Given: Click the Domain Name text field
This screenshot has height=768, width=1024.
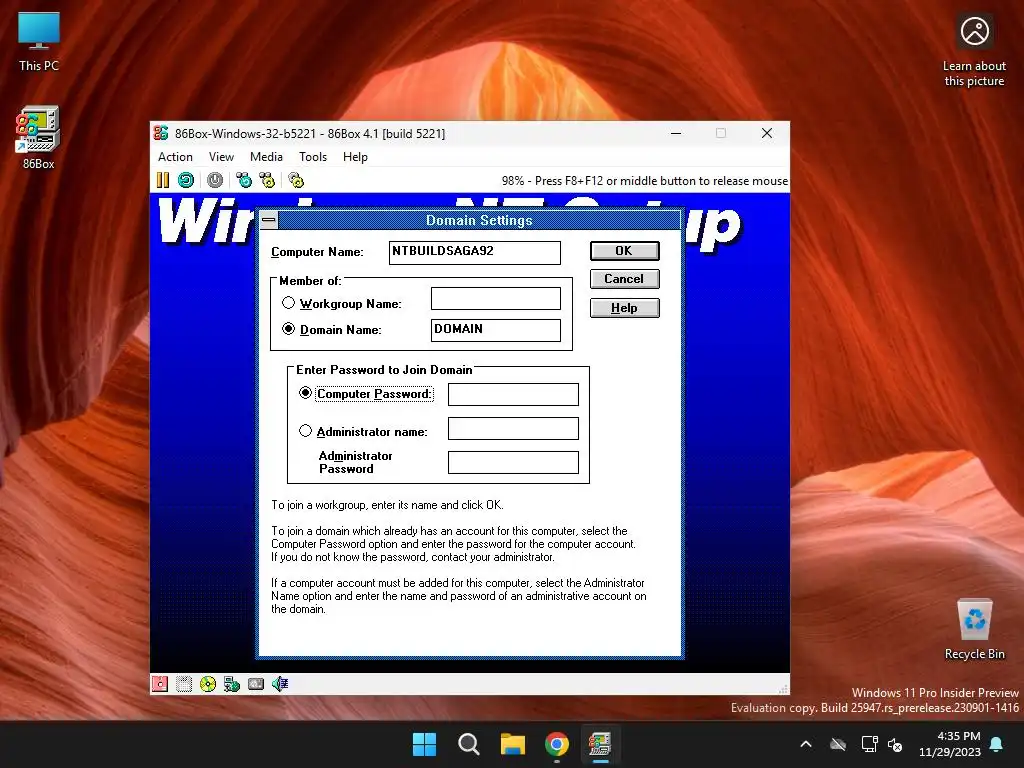Looking at the screenshot, I should pos(496,330).
